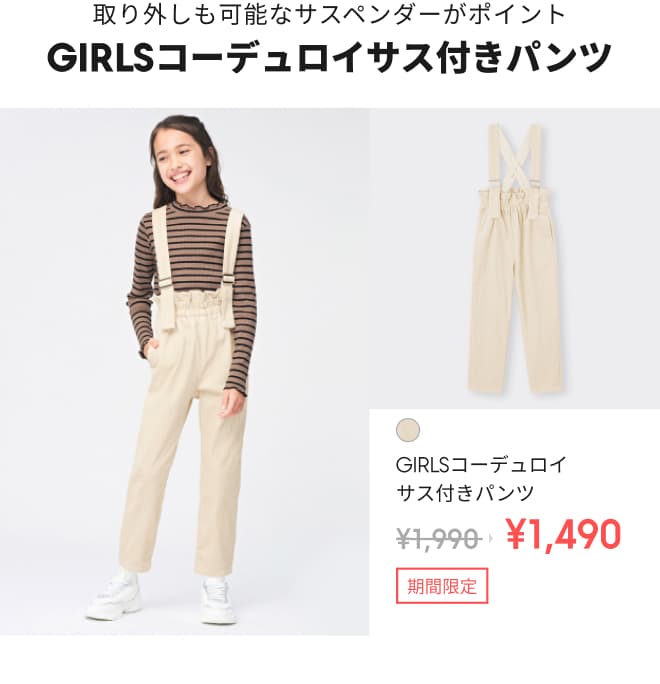Image resolution: width=660 pixels, height=684 pixels.
Task: Click the word GIRLS in the bold heading
Action: point(100,57)
